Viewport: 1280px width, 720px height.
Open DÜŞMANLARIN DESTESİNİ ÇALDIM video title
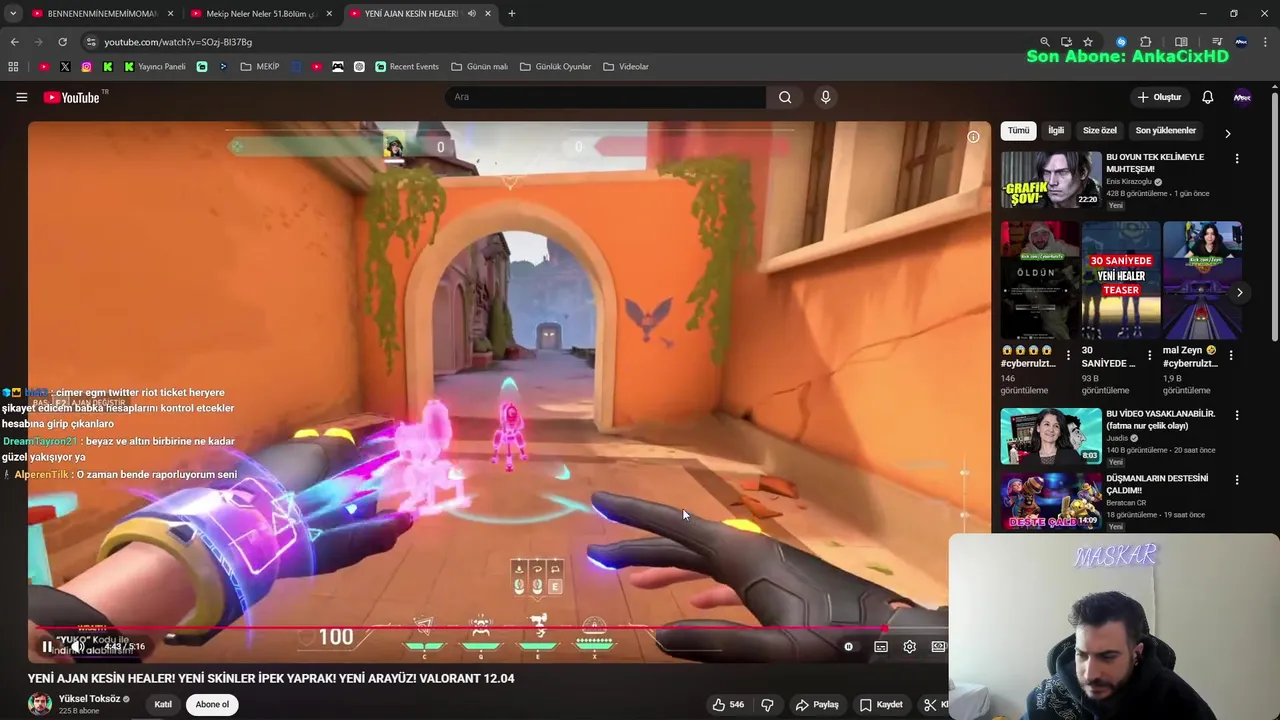[1157, 485]
